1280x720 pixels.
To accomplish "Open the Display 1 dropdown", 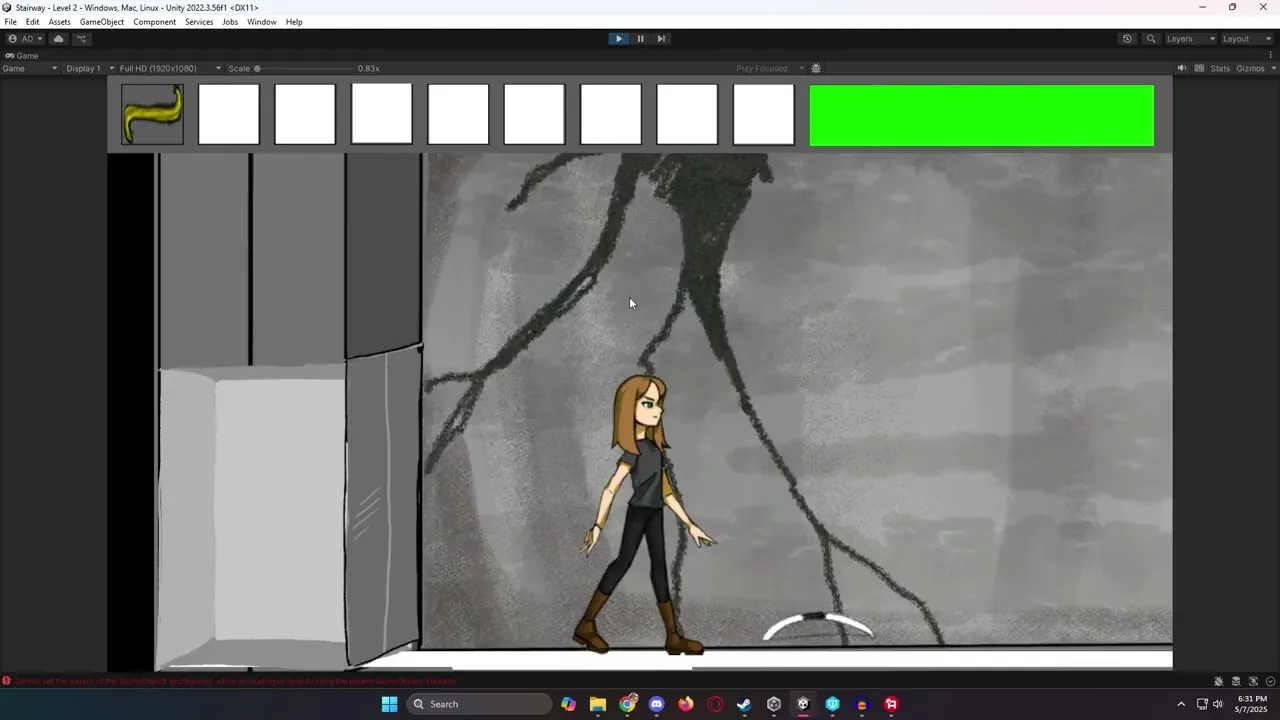I will coord(90,68).
